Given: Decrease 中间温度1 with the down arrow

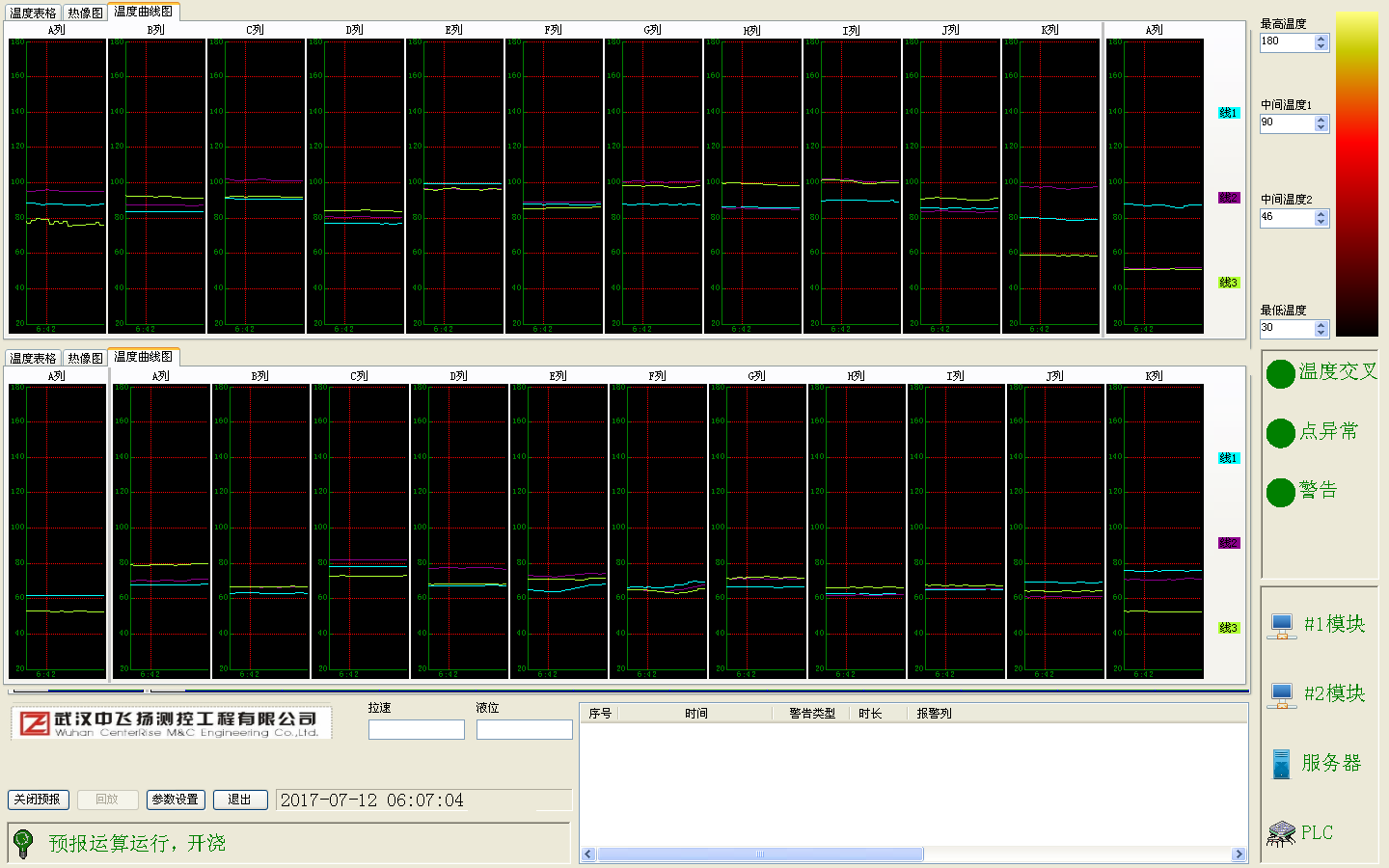Looking at the screenshot, I should click(1321, 128).
